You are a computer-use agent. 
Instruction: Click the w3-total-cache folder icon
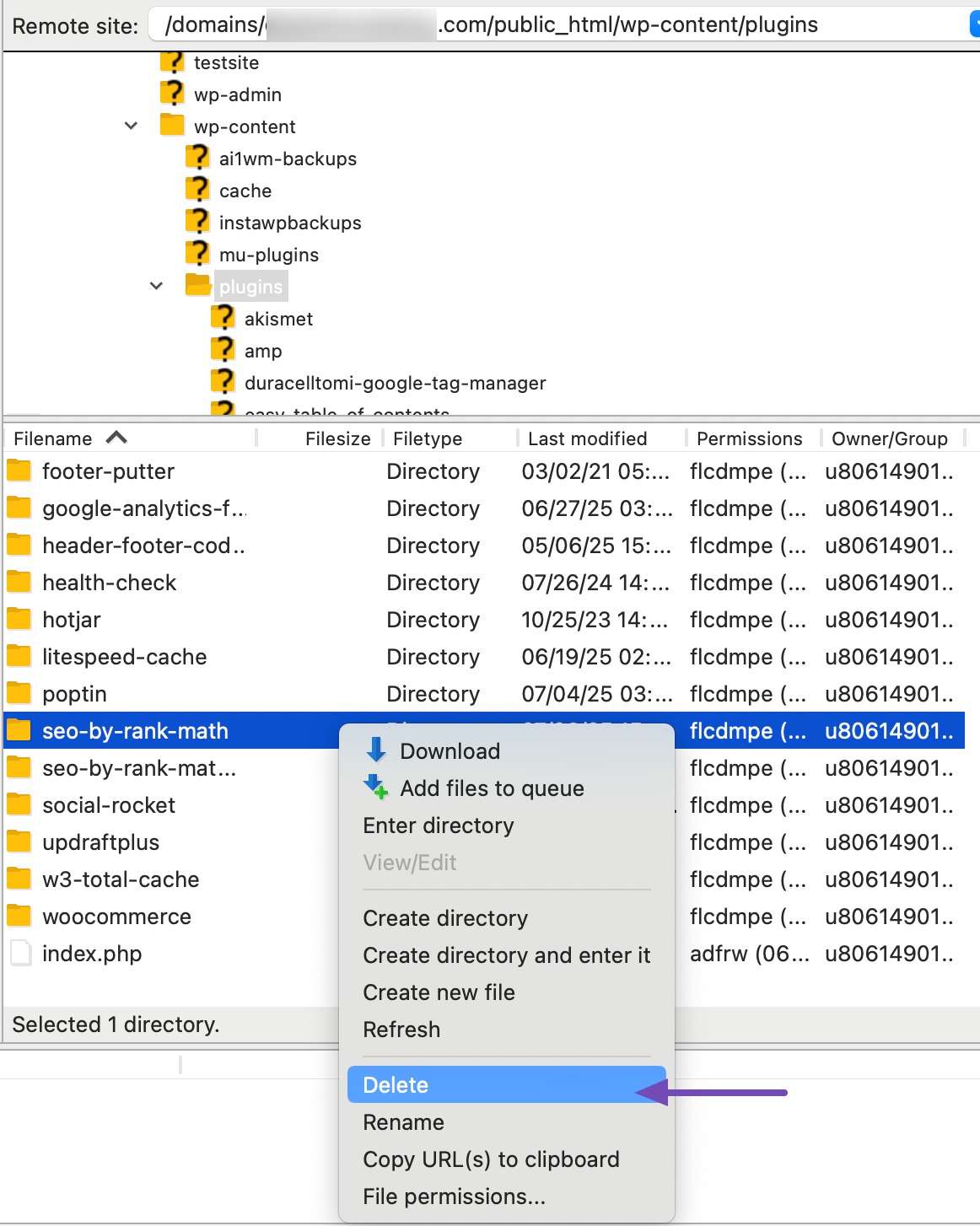click(x=19, y=879)
